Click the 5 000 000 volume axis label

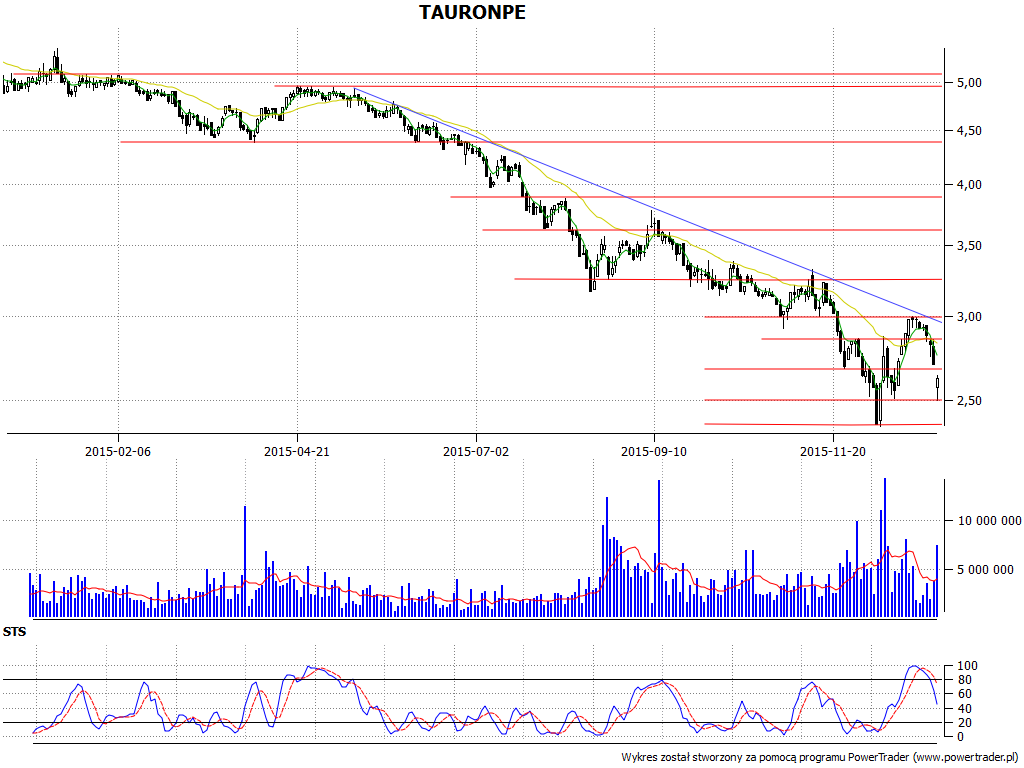(x=985, y=569)
